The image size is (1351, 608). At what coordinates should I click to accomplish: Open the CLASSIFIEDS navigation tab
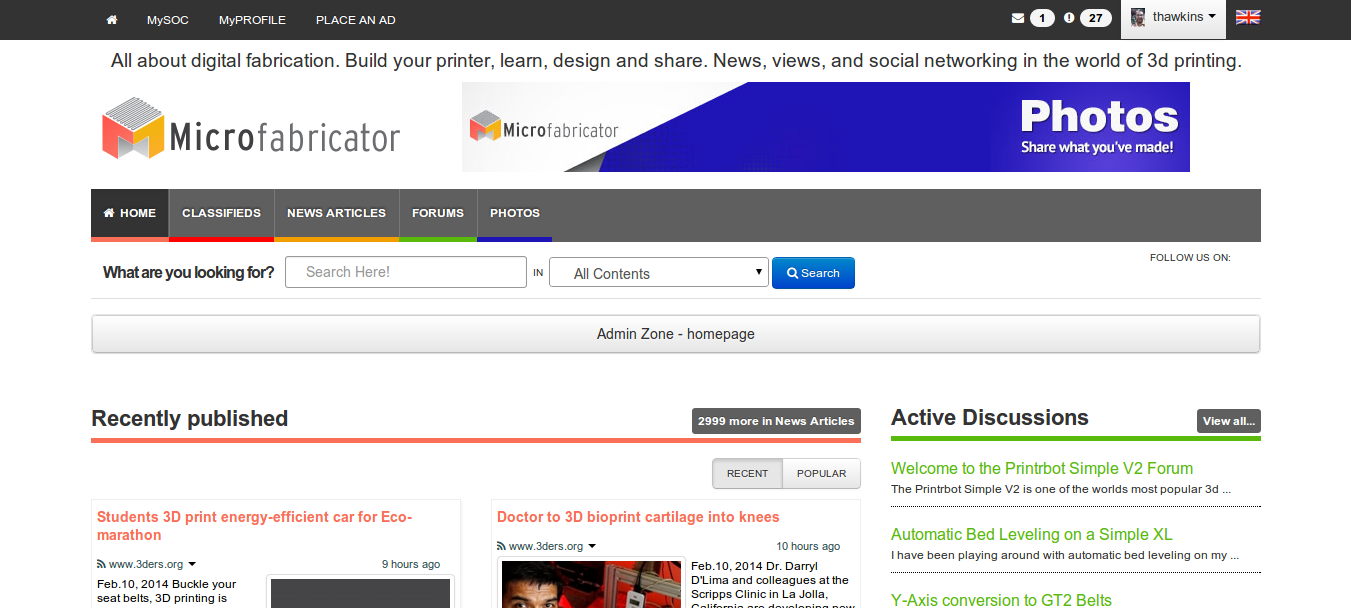221,213
